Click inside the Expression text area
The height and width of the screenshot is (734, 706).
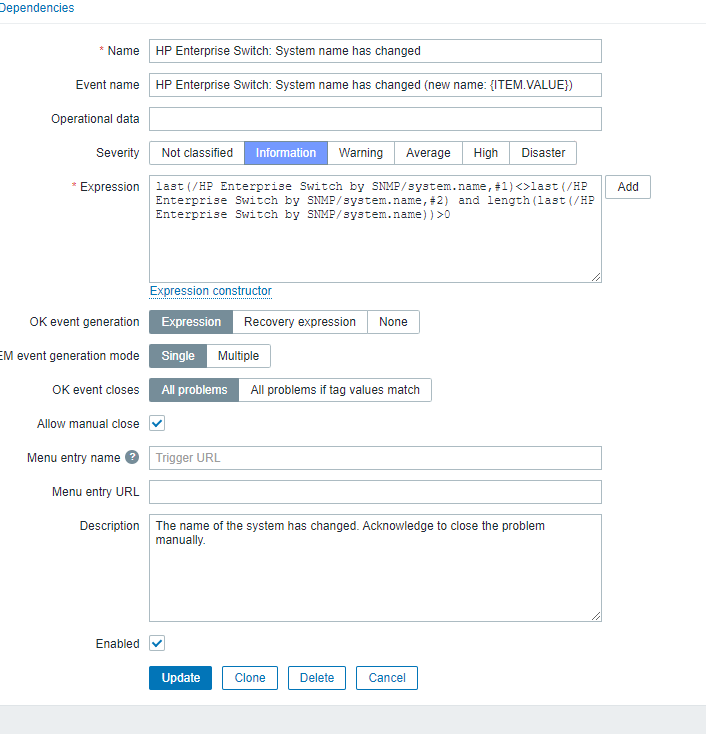click(x=375, y=229)
